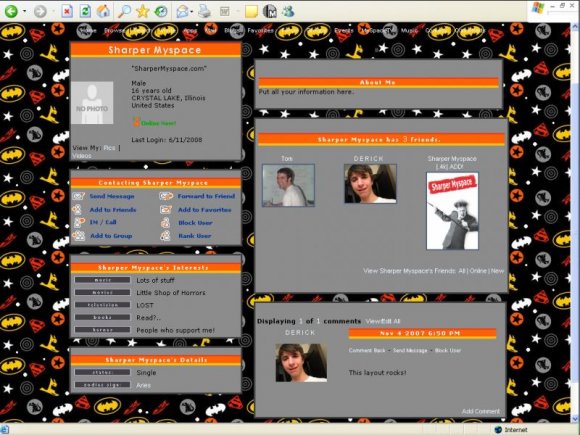Screen dimensions: 580x435
Task: Click the Add Comment link
Action: [x=480, y=411]
